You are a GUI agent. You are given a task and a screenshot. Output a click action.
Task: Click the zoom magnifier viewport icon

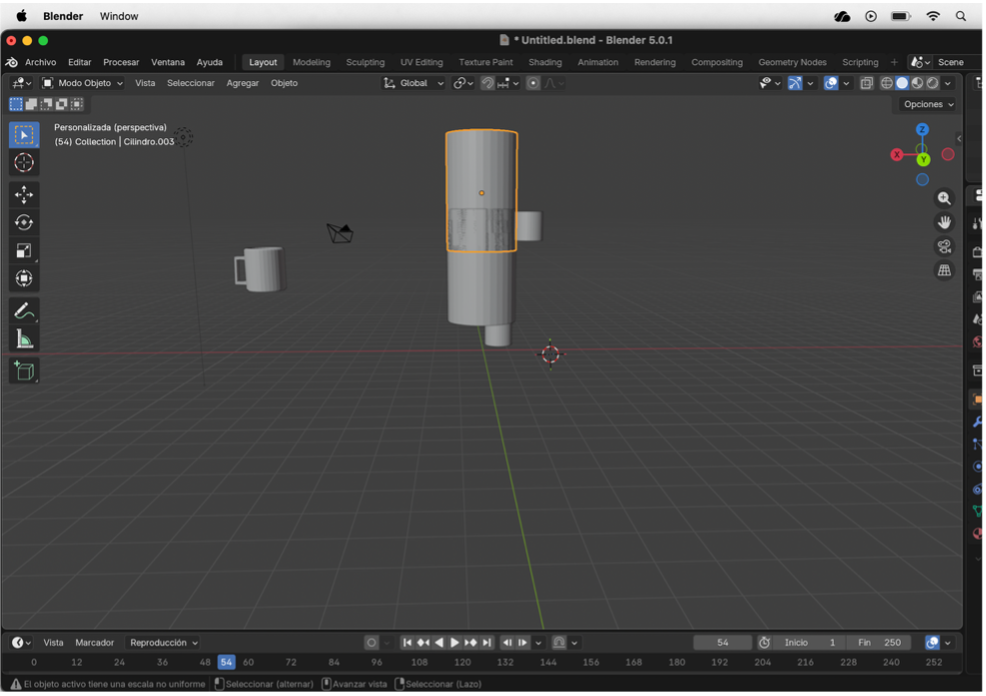(944, 199)
